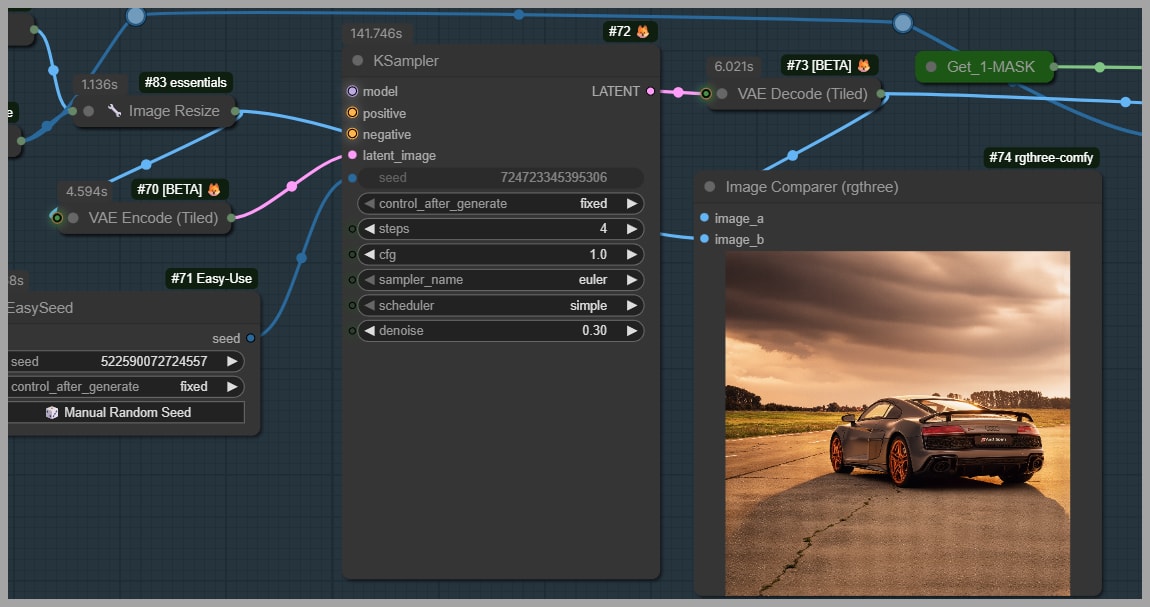Click the #74 rgthree-comfy badge

tap(1040, 158)
